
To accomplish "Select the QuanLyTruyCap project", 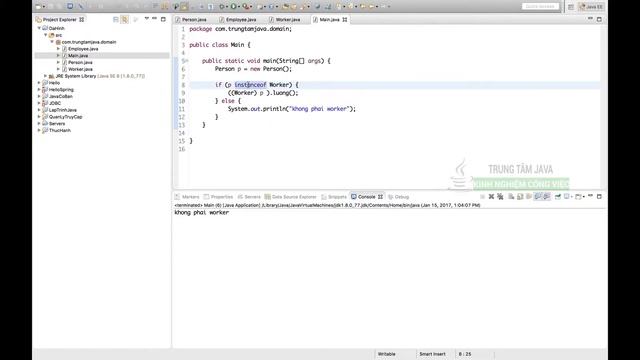I will [65, 117].
